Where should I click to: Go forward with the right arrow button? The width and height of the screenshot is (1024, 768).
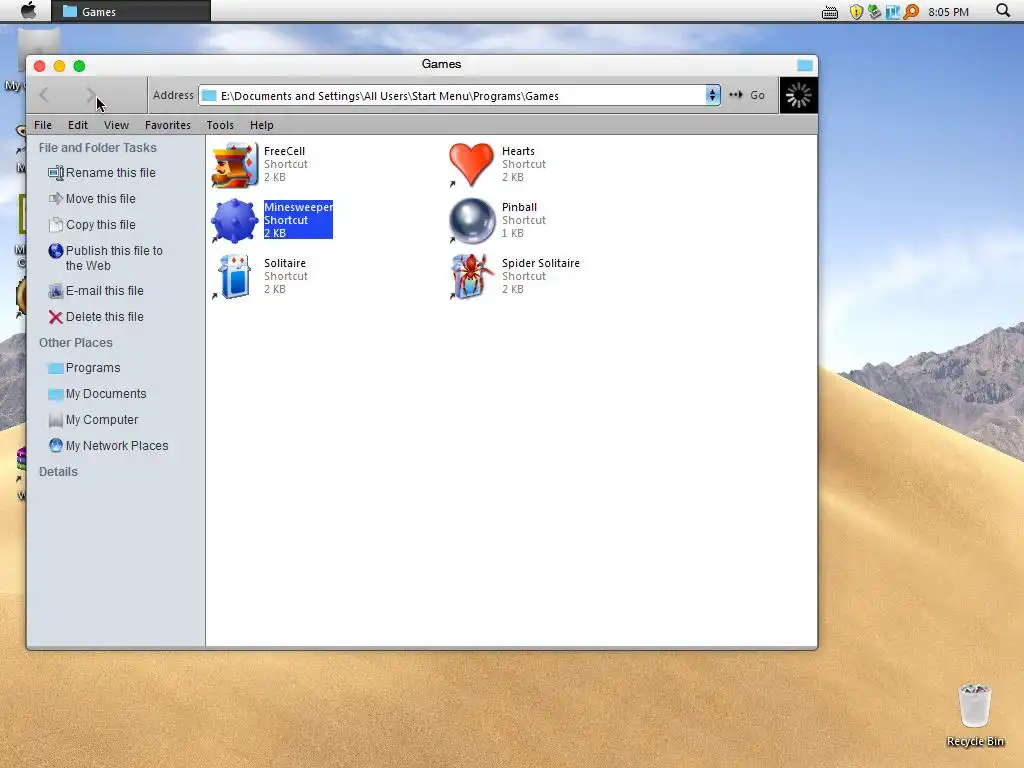click(x=91, y=95)
